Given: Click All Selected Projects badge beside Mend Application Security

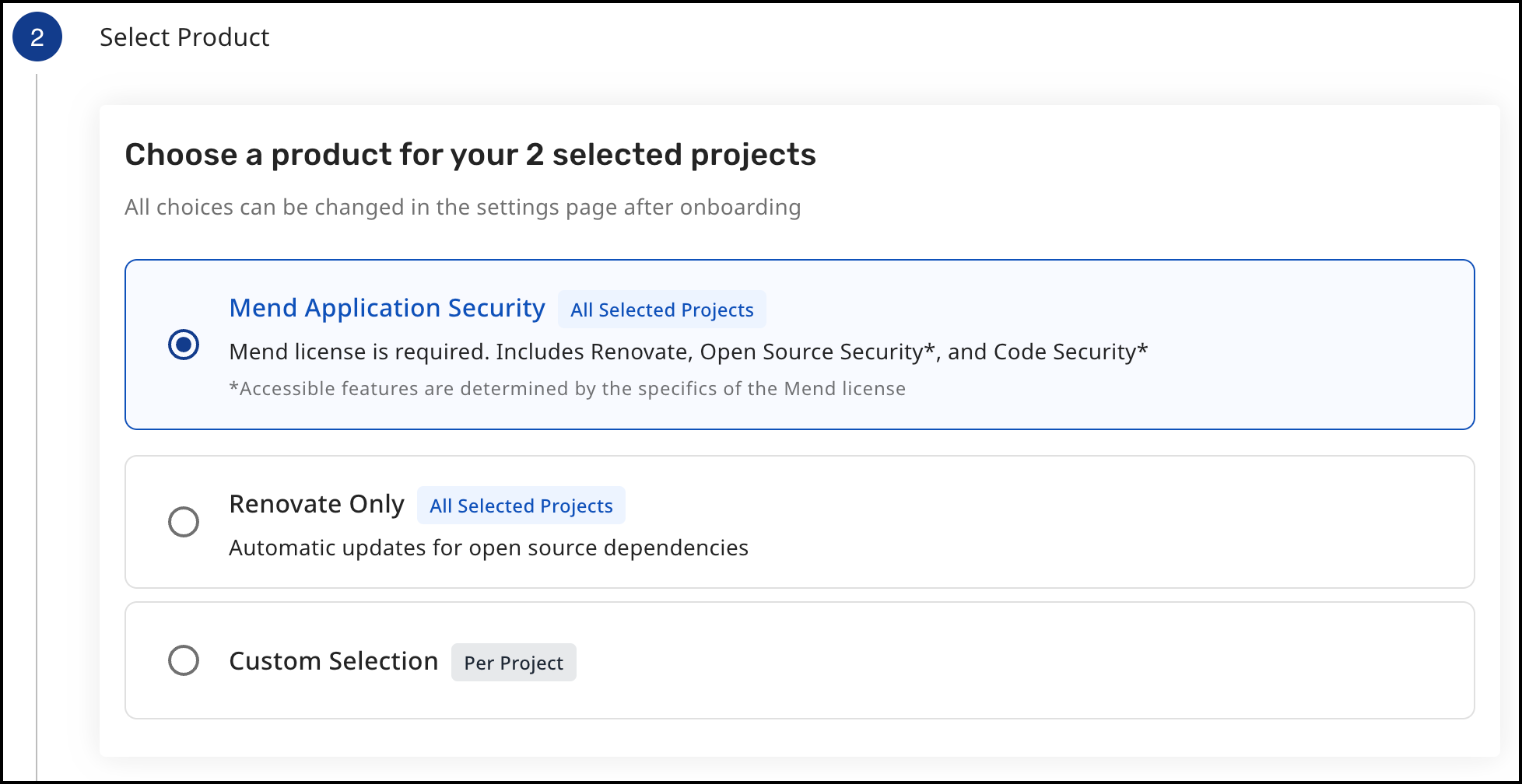Looking at the screenshot, I should pyautogui.click(x=662, y=310).
